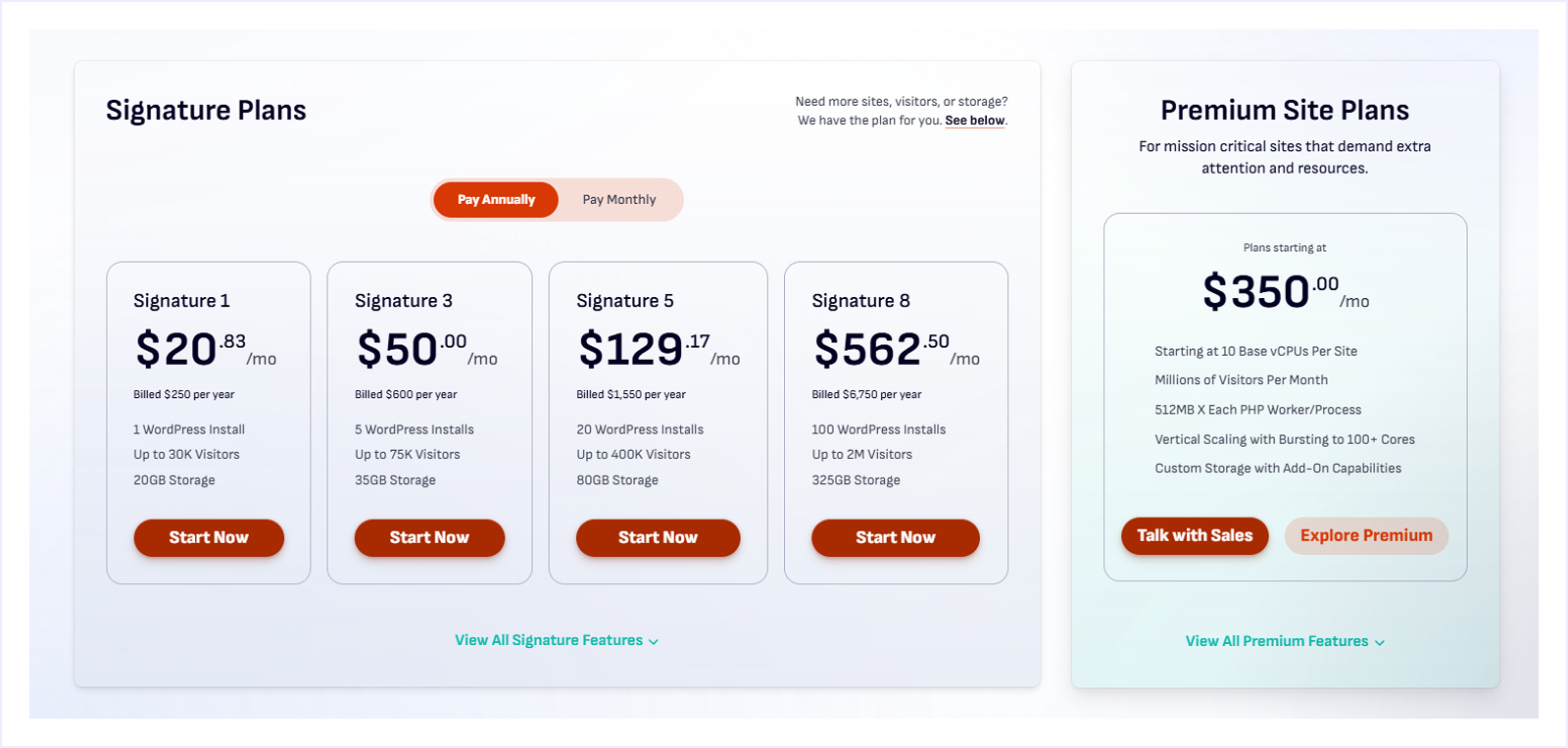Click Talk with Sales
This screenshot has width=1568, height=748.
(x=1194, y=535)
